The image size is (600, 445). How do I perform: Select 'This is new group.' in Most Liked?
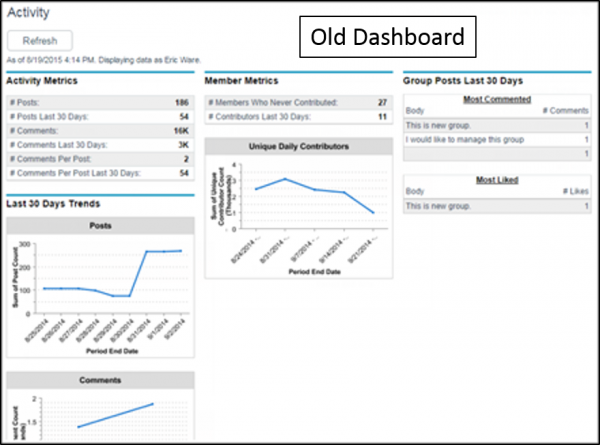497,206
